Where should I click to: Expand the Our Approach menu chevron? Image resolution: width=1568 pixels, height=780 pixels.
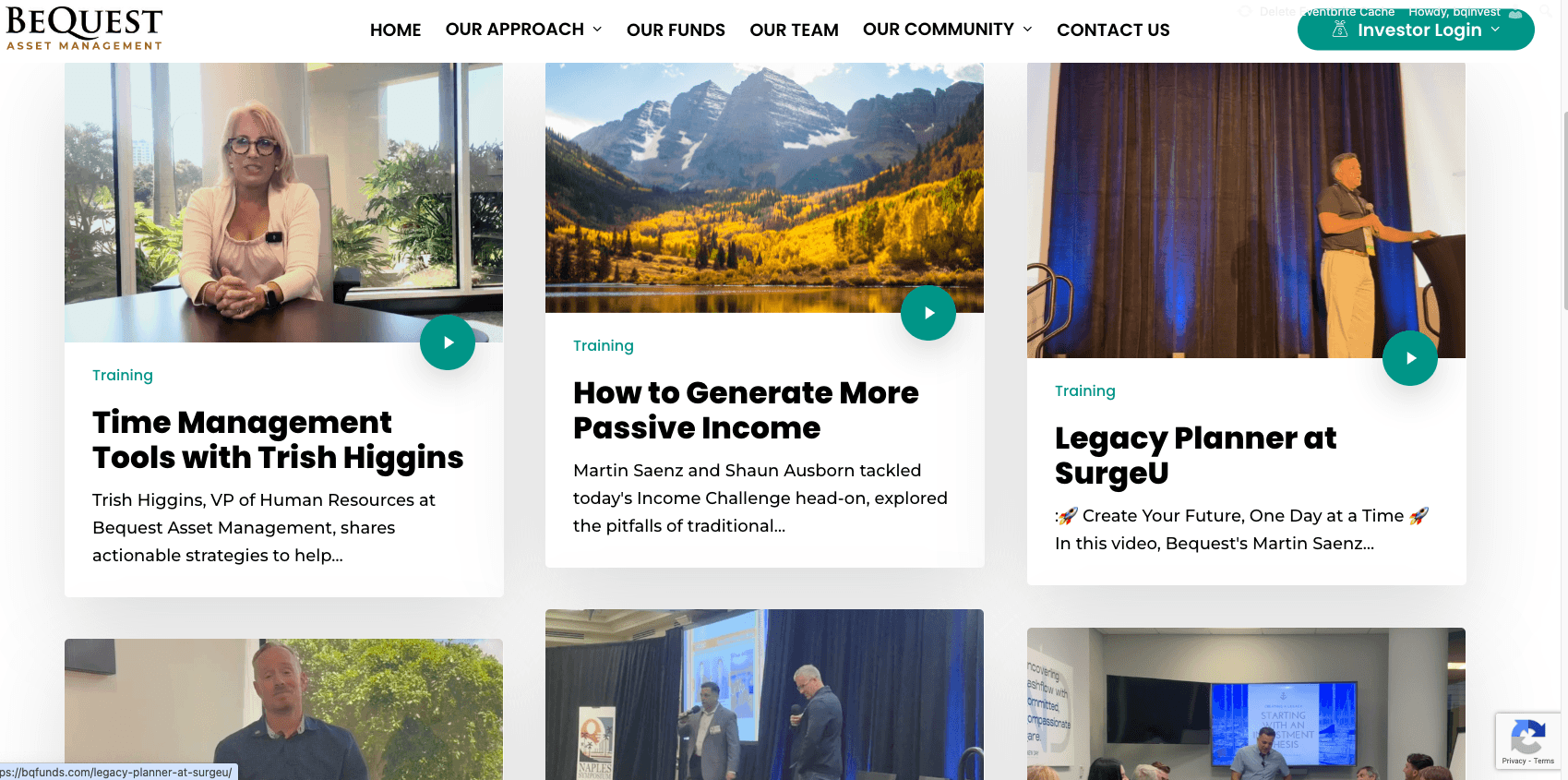pos(597,30)
